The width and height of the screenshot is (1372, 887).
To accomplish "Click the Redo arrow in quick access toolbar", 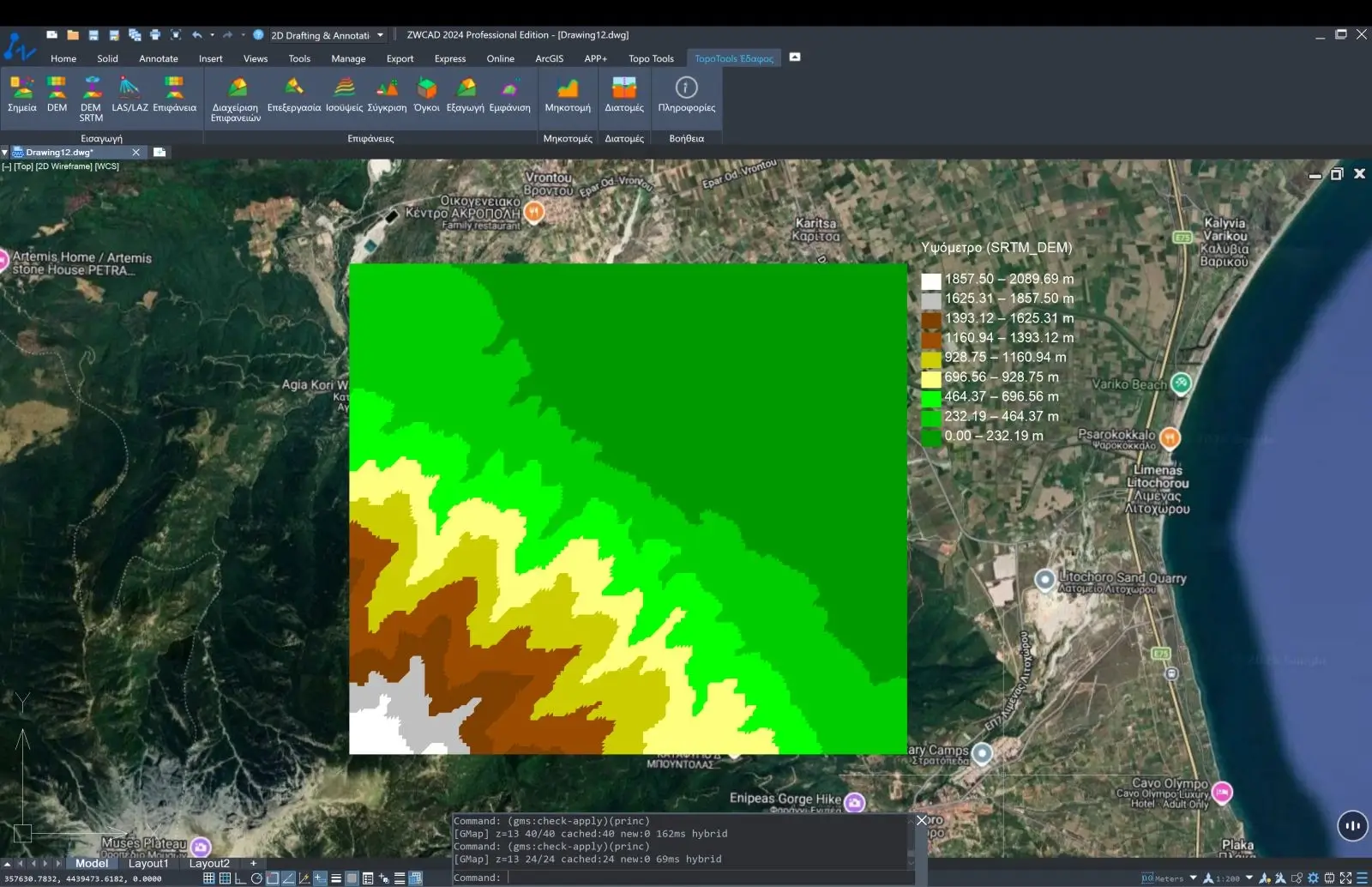I will [227, 35].
